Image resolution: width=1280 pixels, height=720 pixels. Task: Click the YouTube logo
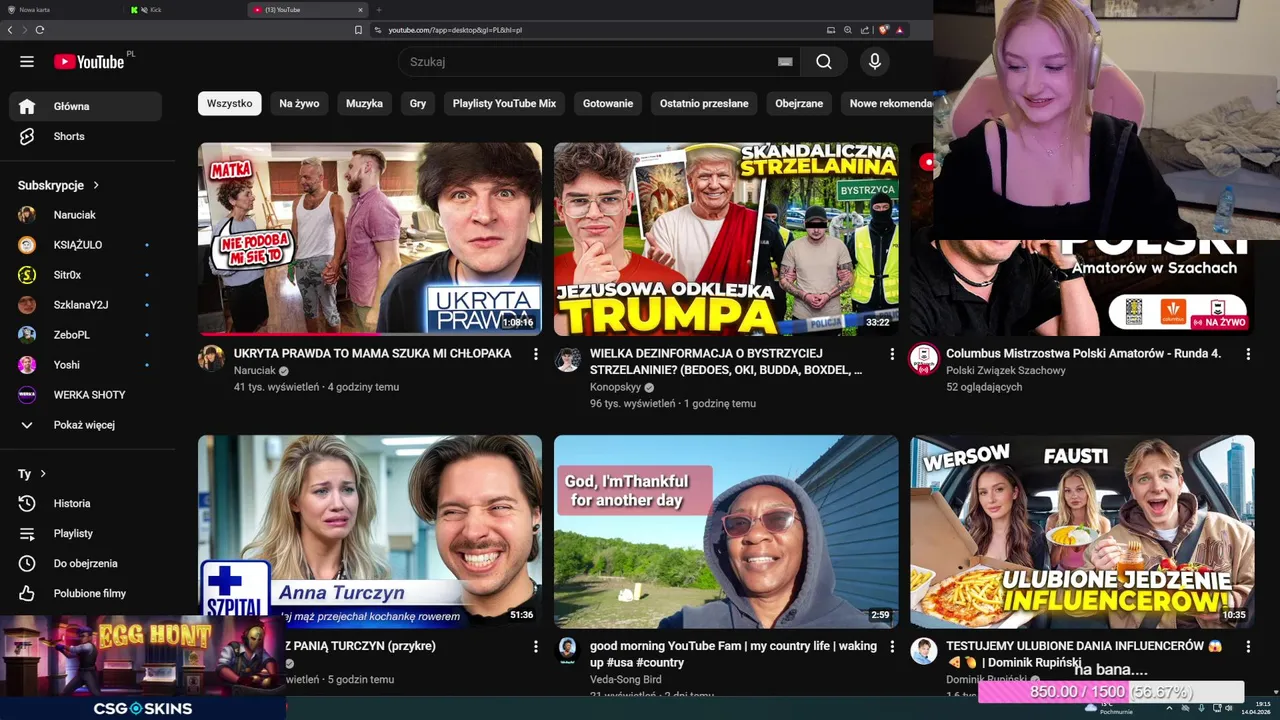pos(90,62)
